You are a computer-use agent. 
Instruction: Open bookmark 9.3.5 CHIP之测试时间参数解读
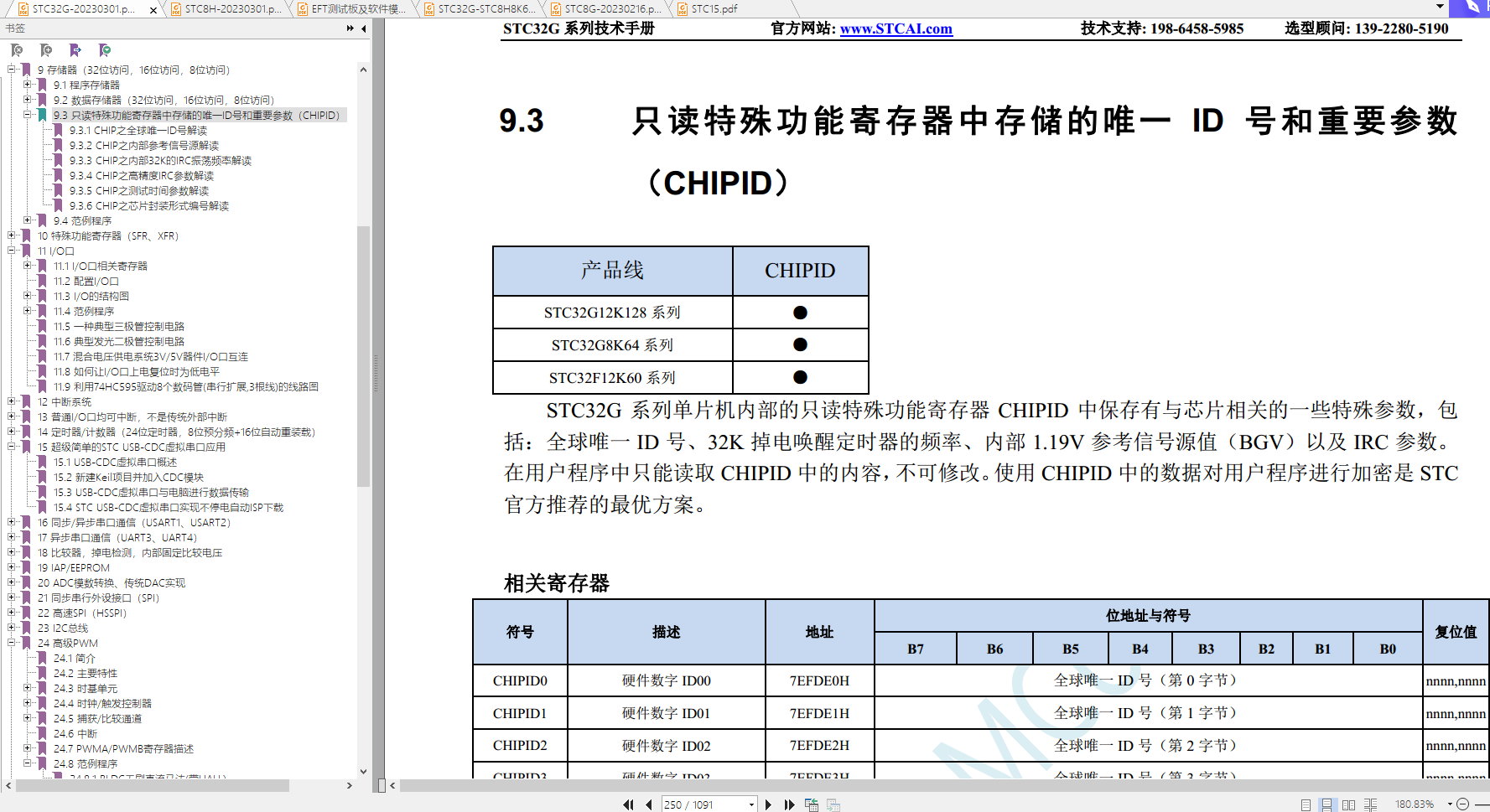point(138,190)
